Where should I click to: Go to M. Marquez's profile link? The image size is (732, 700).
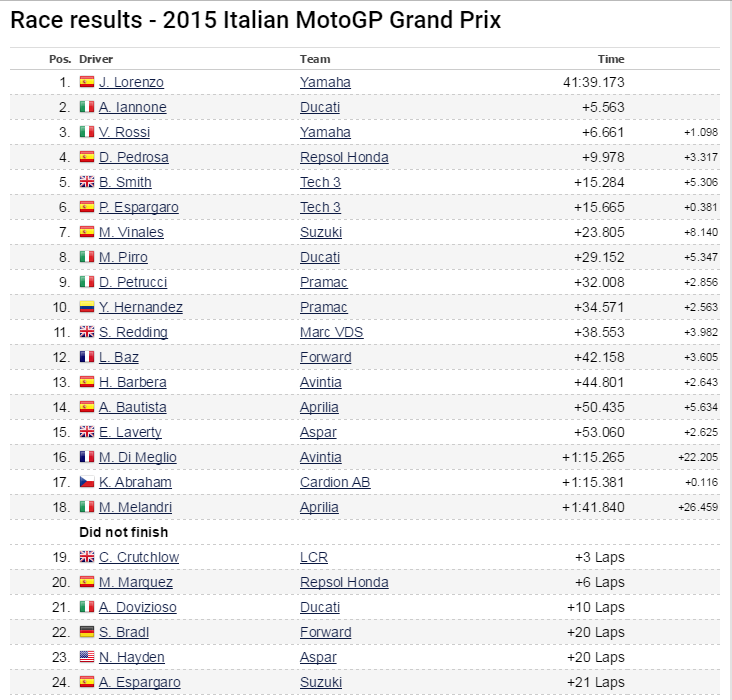click(x=136, y=582)
